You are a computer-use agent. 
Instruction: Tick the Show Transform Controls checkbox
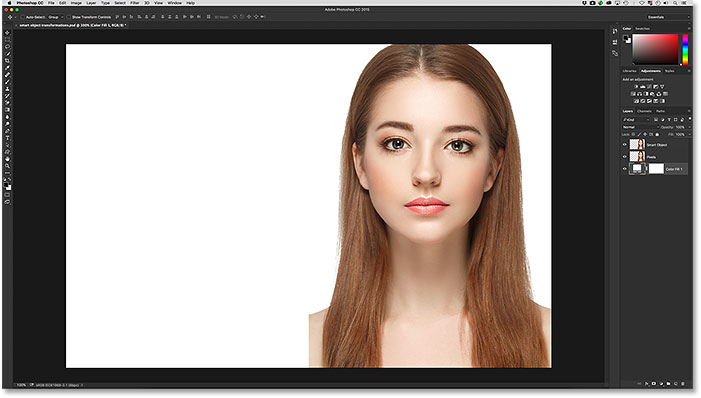click(x=68, y=17)
